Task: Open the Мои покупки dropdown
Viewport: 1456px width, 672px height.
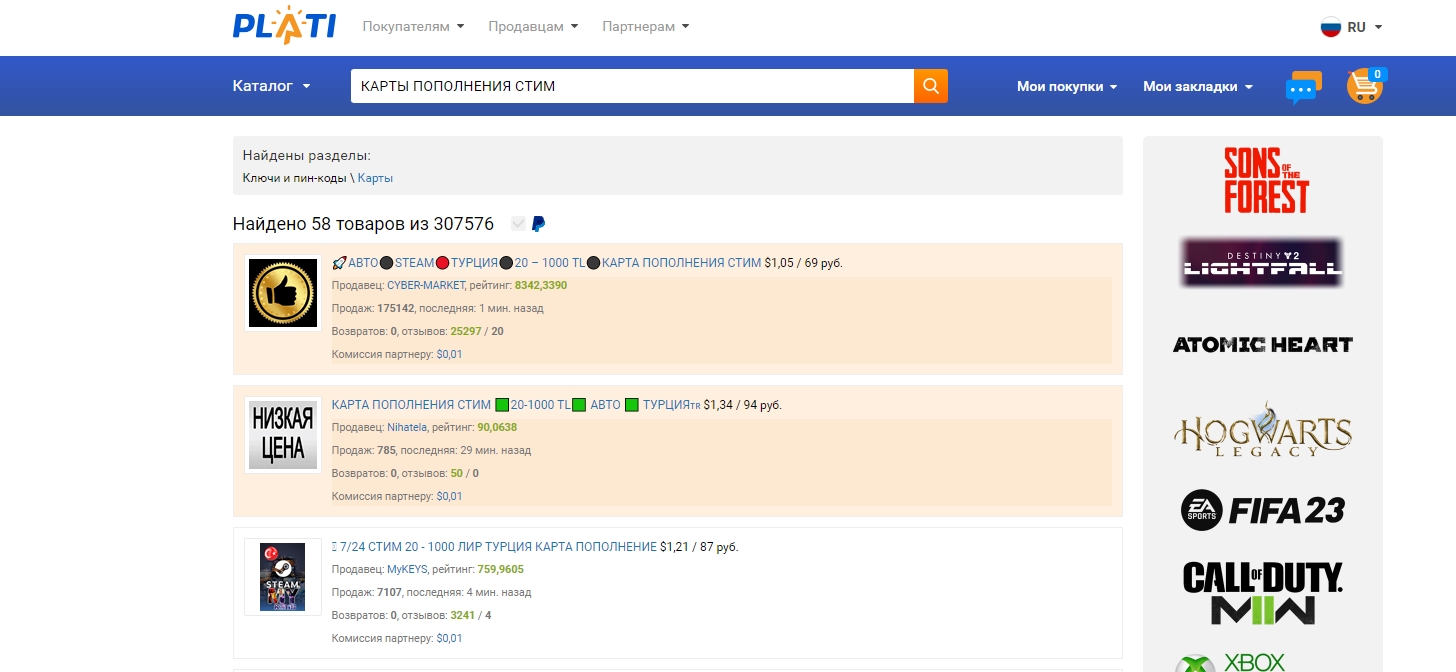Action: pyautogui.click(x=1067, y=87)
